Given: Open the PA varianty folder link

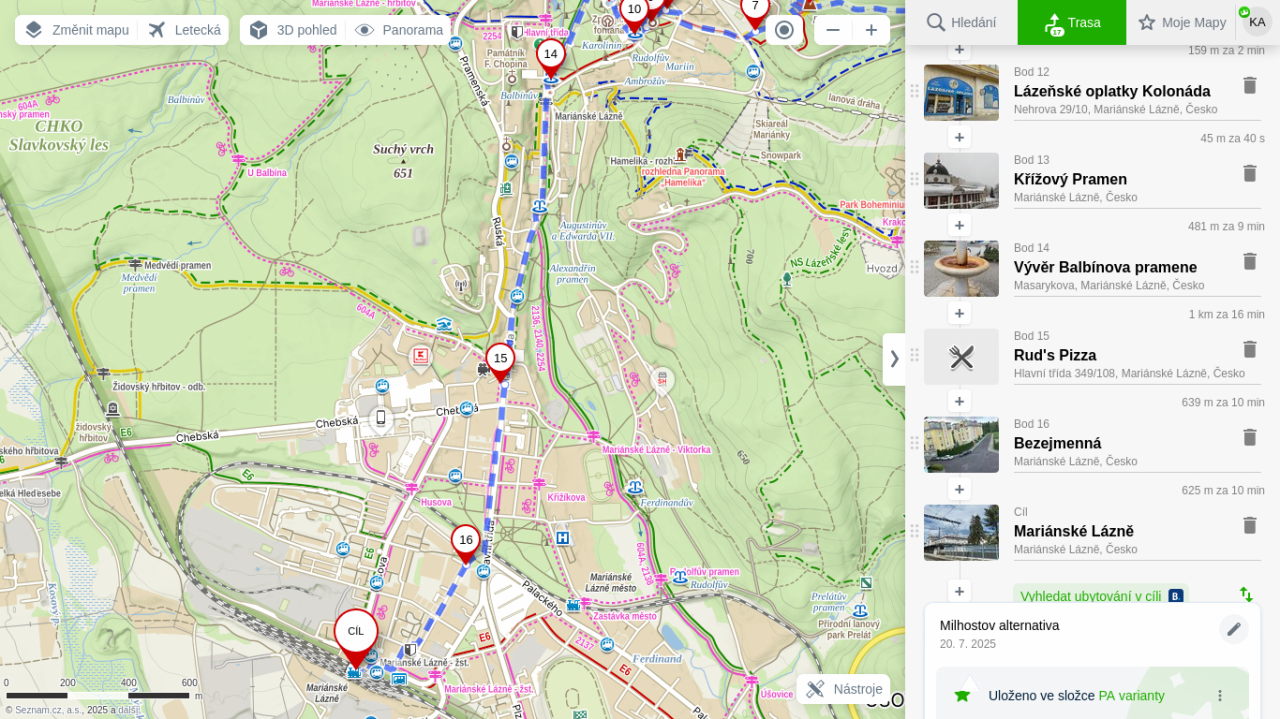Looking at the screenshot, I should click(1131, 696).
